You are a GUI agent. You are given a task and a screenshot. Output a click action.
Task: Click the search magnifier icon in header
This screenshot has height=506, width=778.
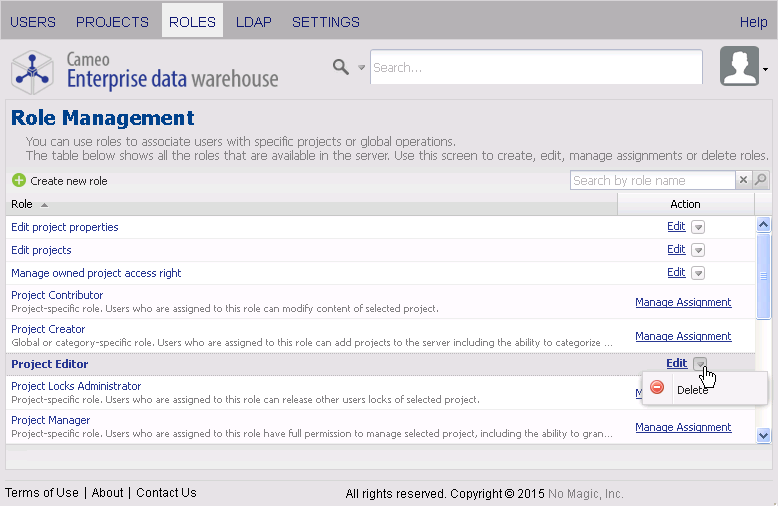point(341,67)
